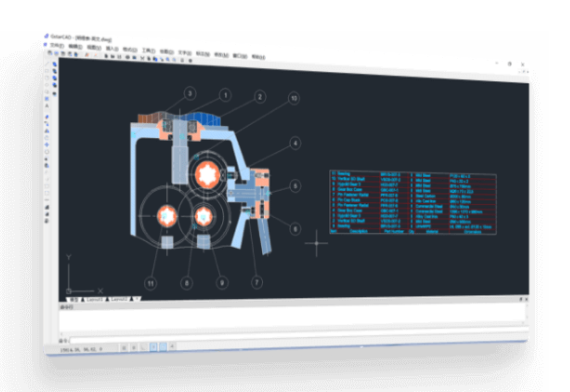Select balloon number 11 in the drawing
Image resolution: width=570 pixels, height=392 pixels.
[150, 283]
